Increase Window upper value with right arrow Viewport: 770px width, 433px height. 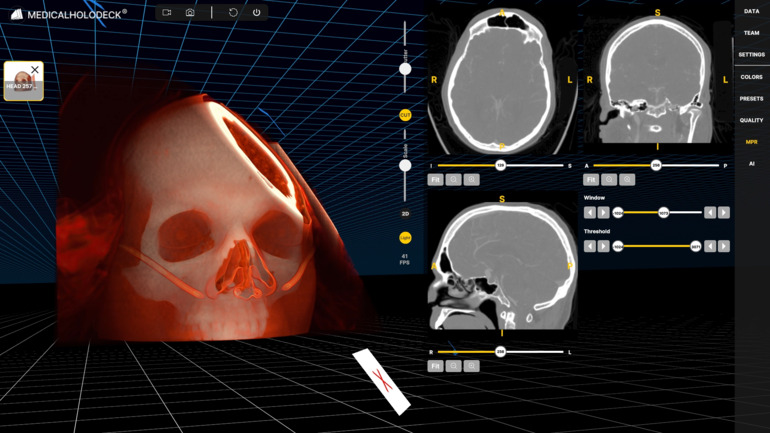[x=724, y=213]
